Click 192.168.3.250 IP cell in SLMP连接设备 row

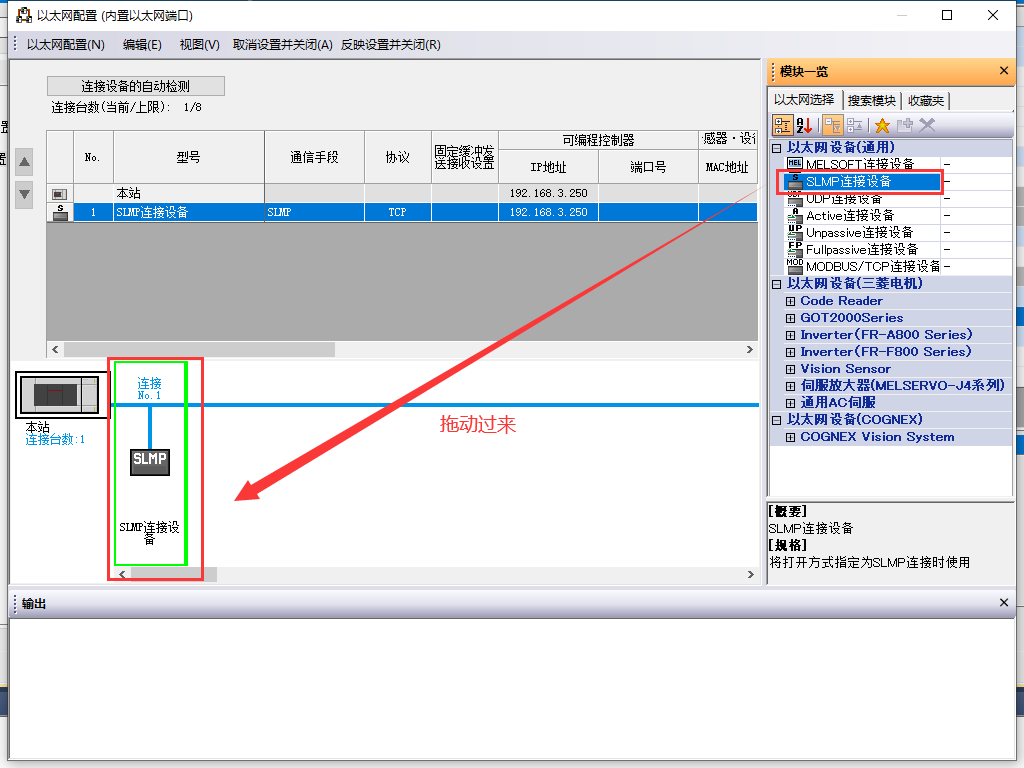(x=549, y=212)
